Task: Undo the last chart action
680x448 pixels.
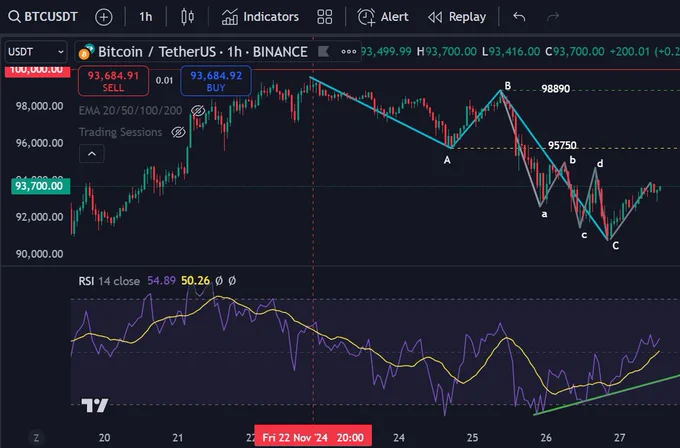Action: pyautogui.click(x=519, y=17)
